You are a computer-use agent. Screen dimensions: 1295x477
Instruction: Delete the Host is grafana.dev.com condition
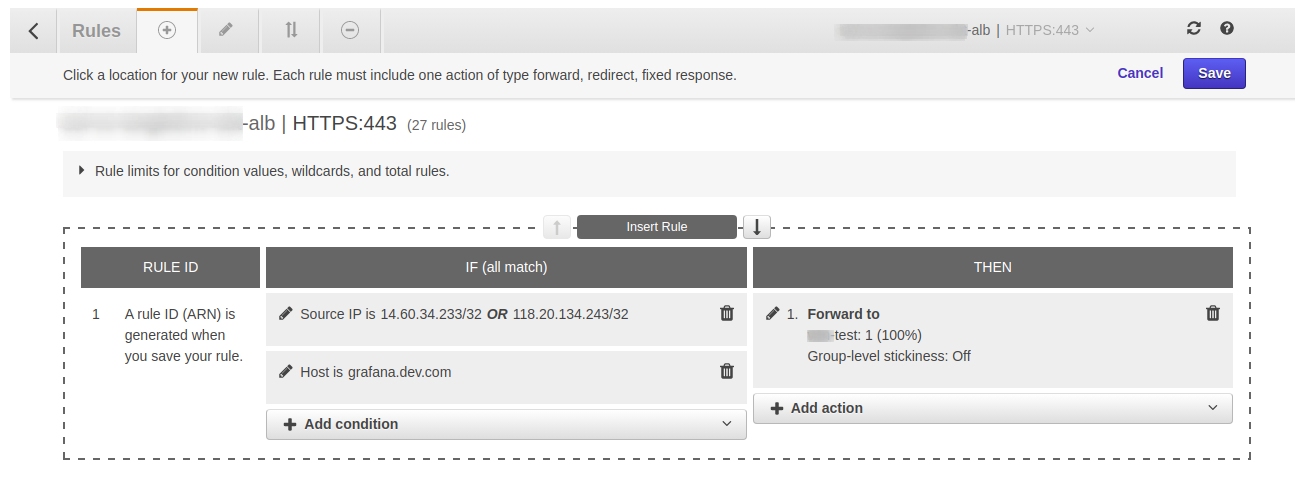727,371
